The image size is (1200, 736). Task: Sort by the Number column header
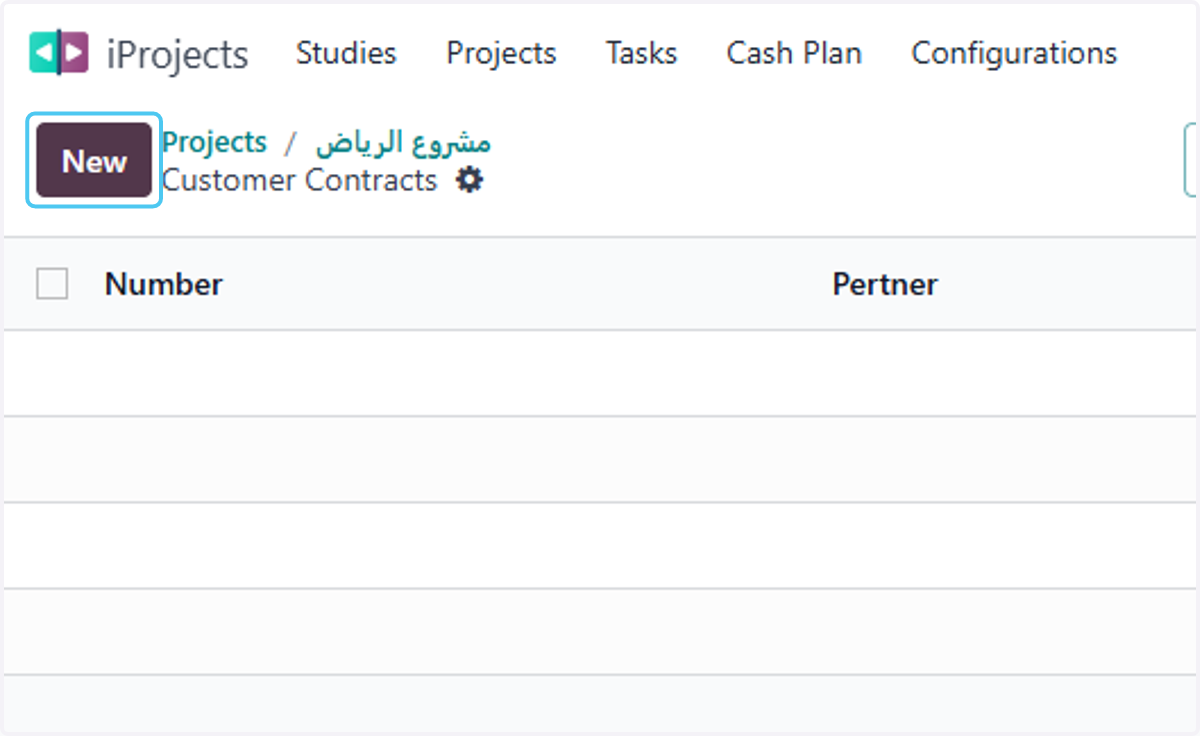pyautogui.click(x=164, y=284)
